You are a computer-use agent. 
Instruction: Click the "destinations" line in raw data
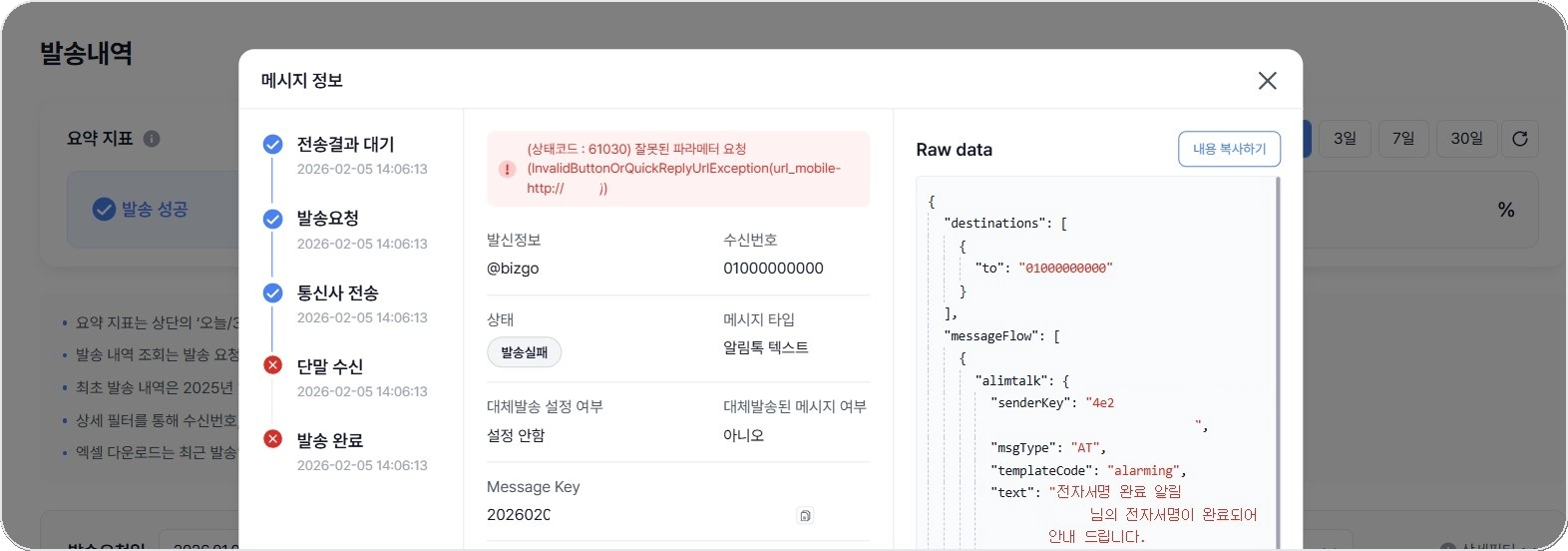[x=1005, y=224]
